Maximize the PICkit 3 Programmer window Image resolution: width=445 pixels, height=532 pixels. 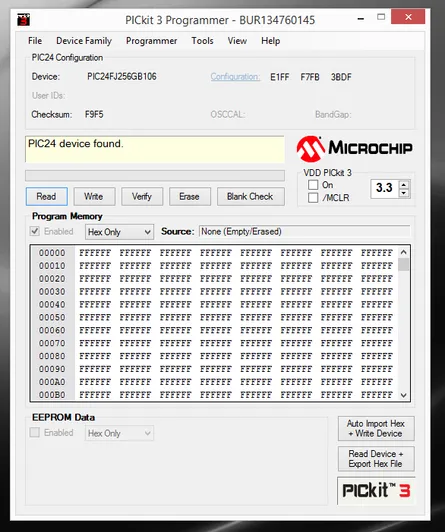(381, 17)
